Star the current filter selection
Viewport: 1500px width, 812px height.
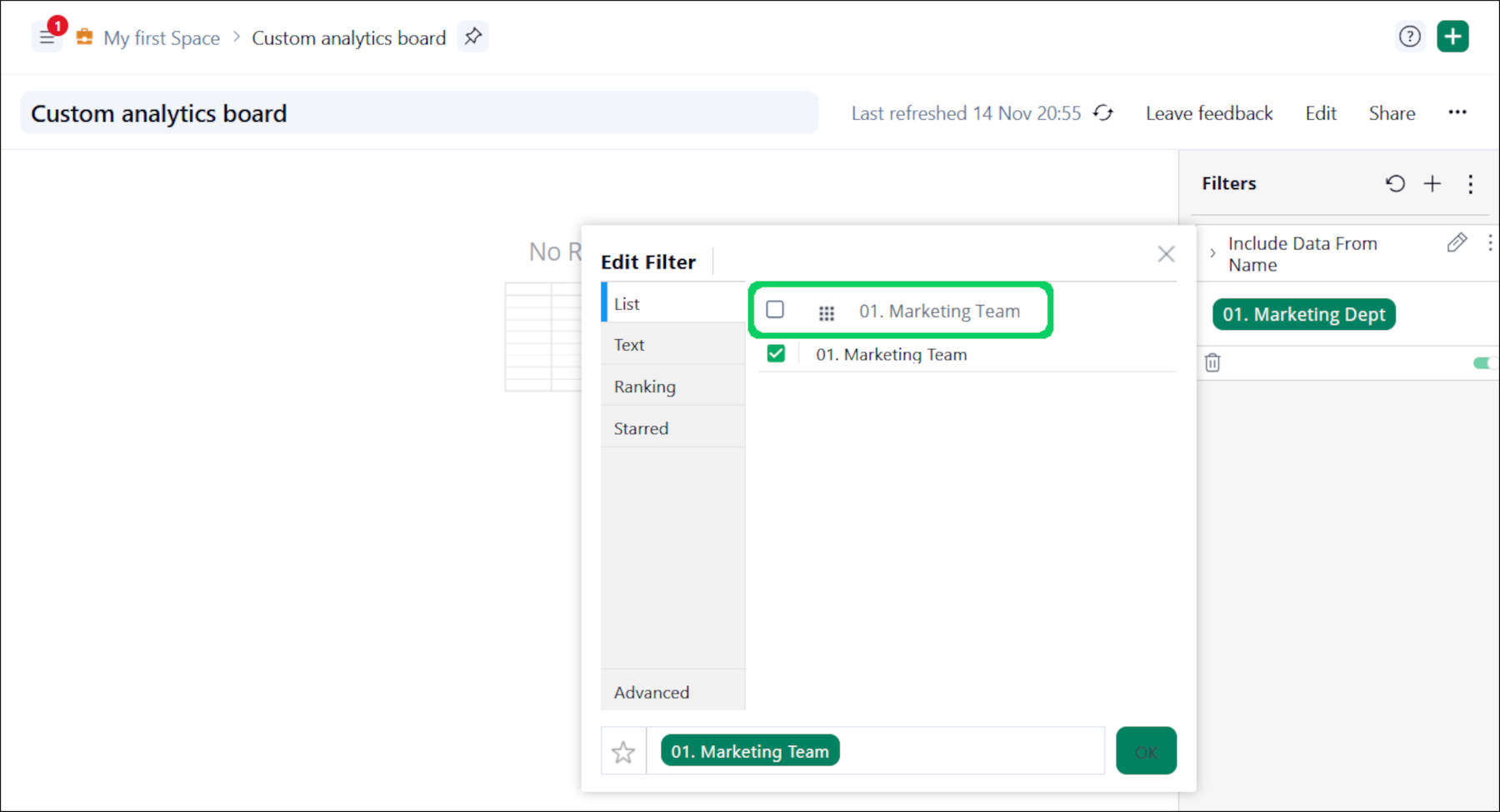[623, 752]
